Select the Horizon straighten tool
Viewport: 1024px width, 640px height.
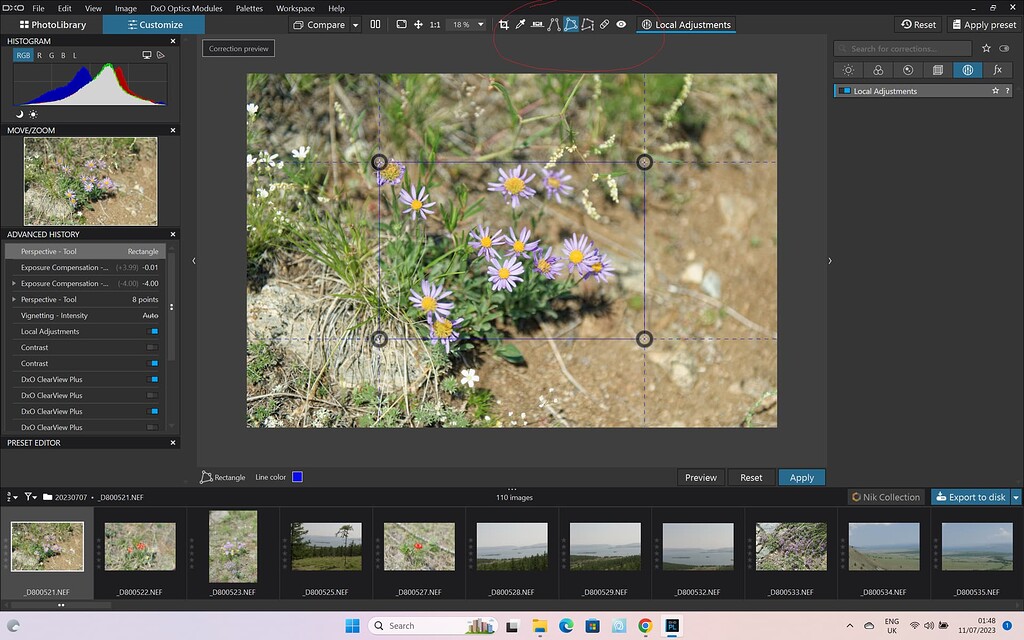coord(537,24)
